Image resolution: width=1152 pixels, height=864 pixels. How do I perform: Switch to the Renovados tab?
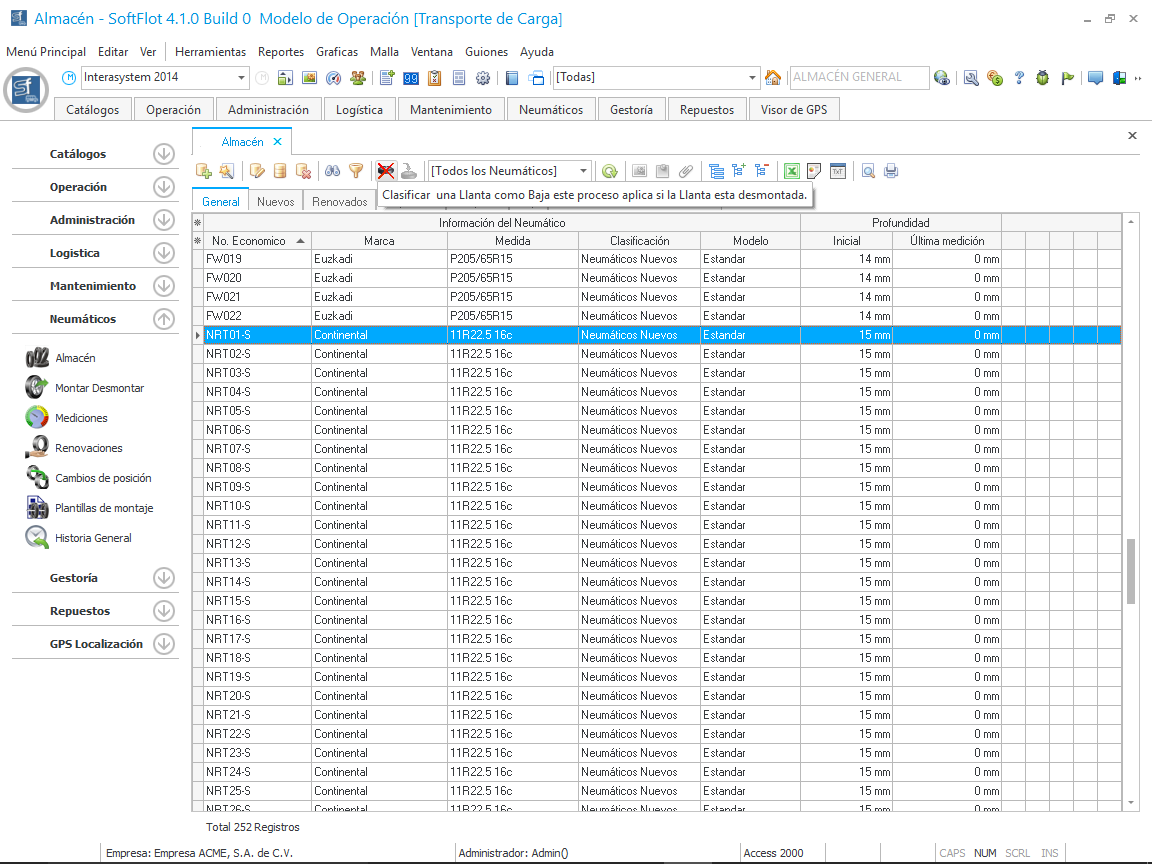(339, 201)
